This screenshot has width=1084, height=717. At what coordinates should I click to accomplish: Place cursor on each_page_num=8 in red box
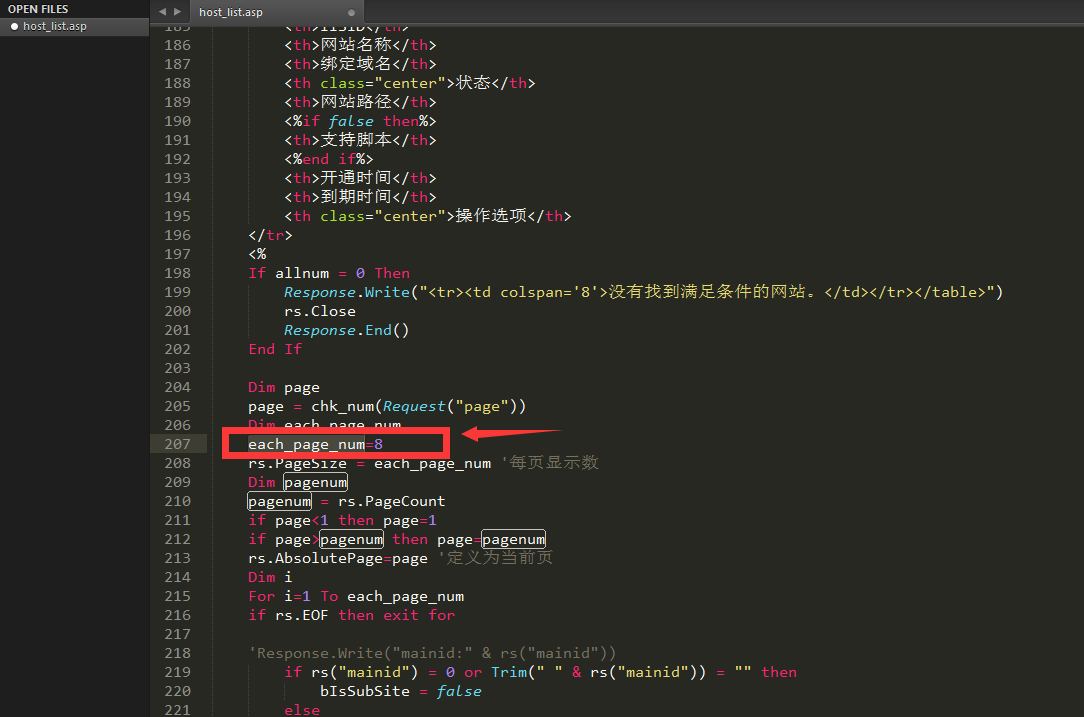click(x=316, y=444)
